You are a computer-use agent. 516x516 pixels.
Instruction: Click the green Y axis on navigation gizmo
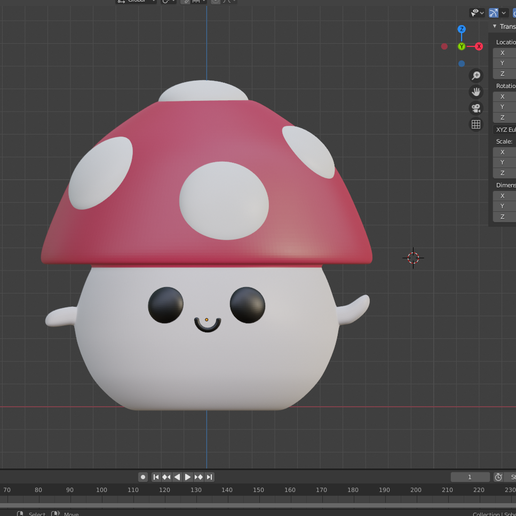point(461,46)
